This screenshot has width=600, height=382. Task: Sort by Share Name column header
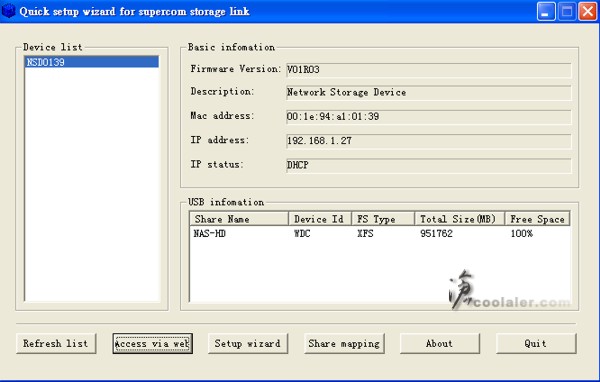click(x=239, y=219)
